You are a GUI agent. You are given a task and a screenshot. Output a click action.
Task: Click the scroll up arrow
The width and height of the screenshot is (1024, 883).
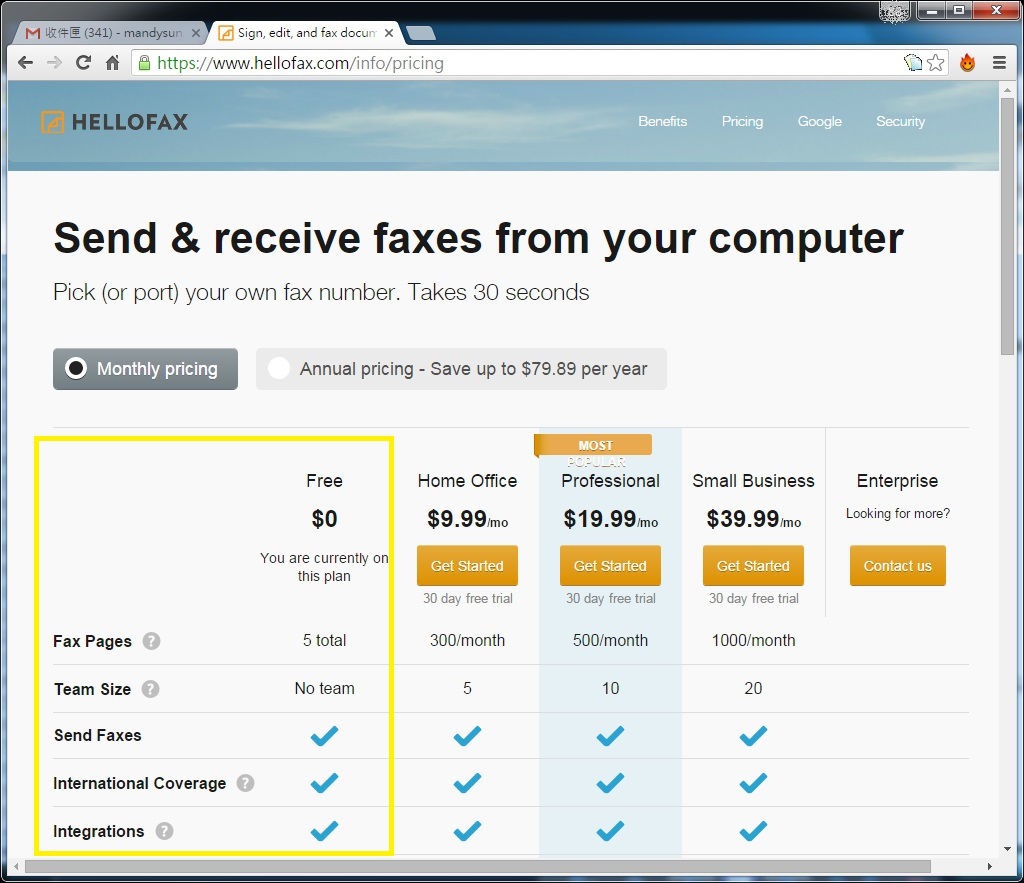[1007, 89]
